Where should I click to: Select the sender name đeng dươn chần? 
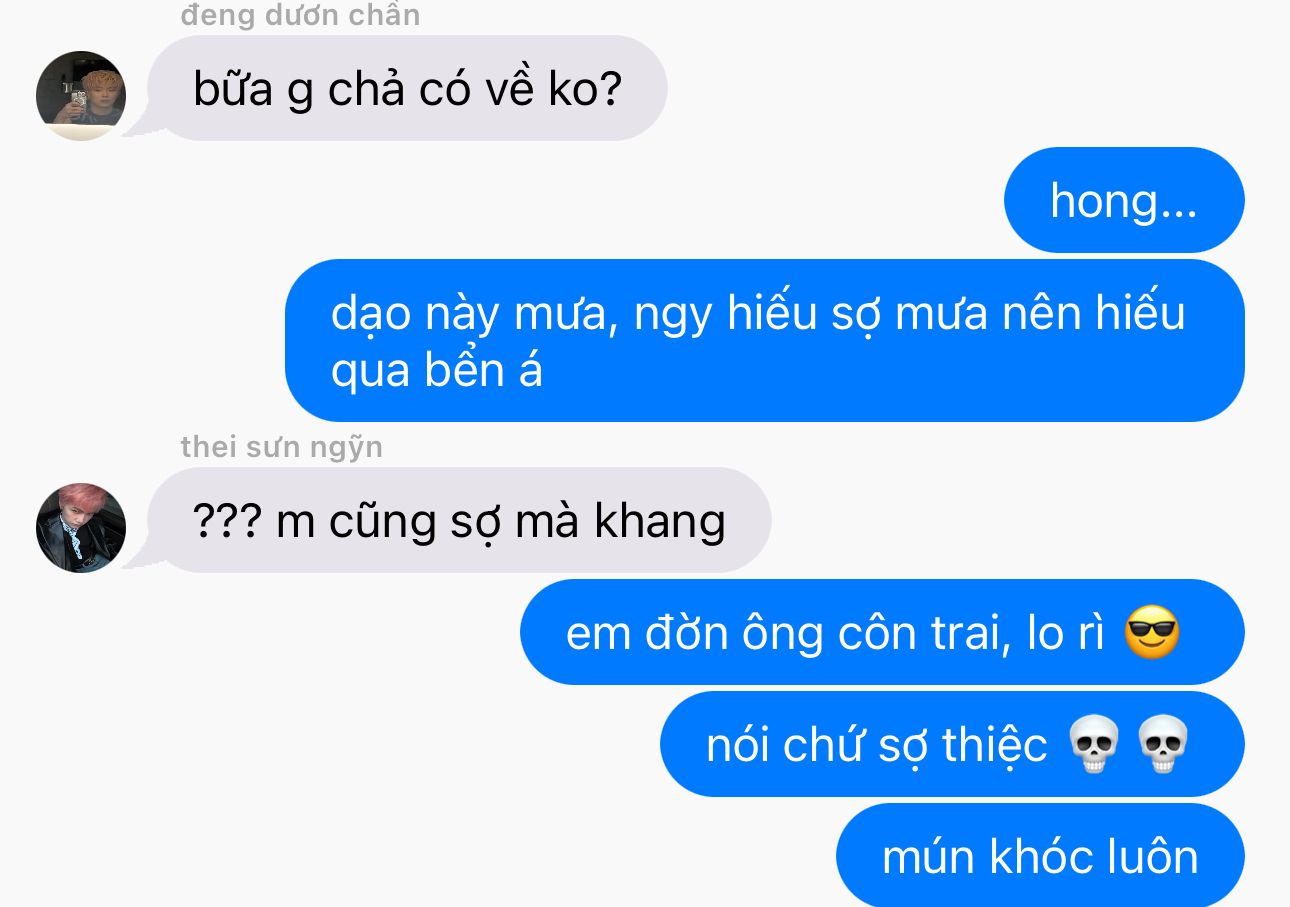tap(300, 15)
